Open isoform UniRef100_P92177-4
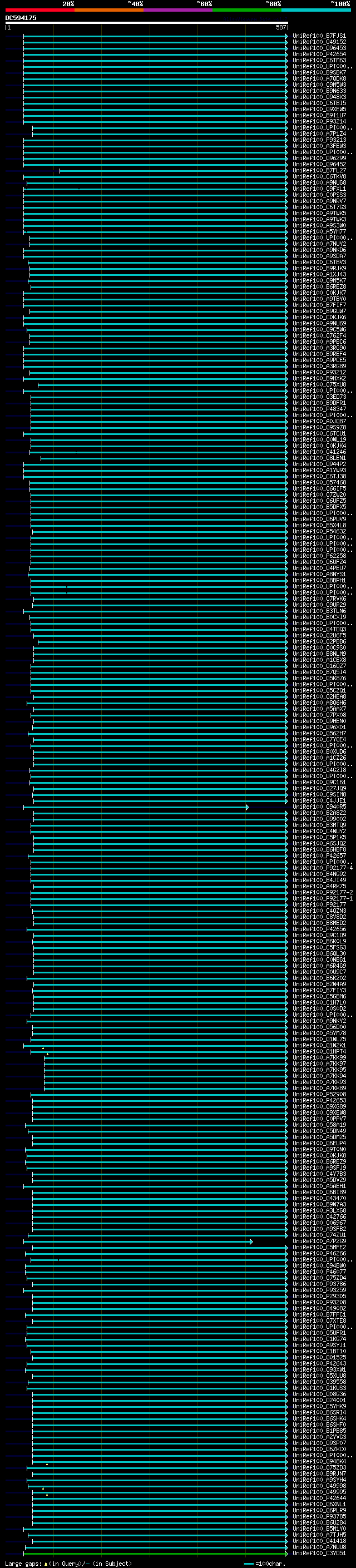The width and height of the screenshot is (356, 1568). pyautogui.click(x=322, y=867)
